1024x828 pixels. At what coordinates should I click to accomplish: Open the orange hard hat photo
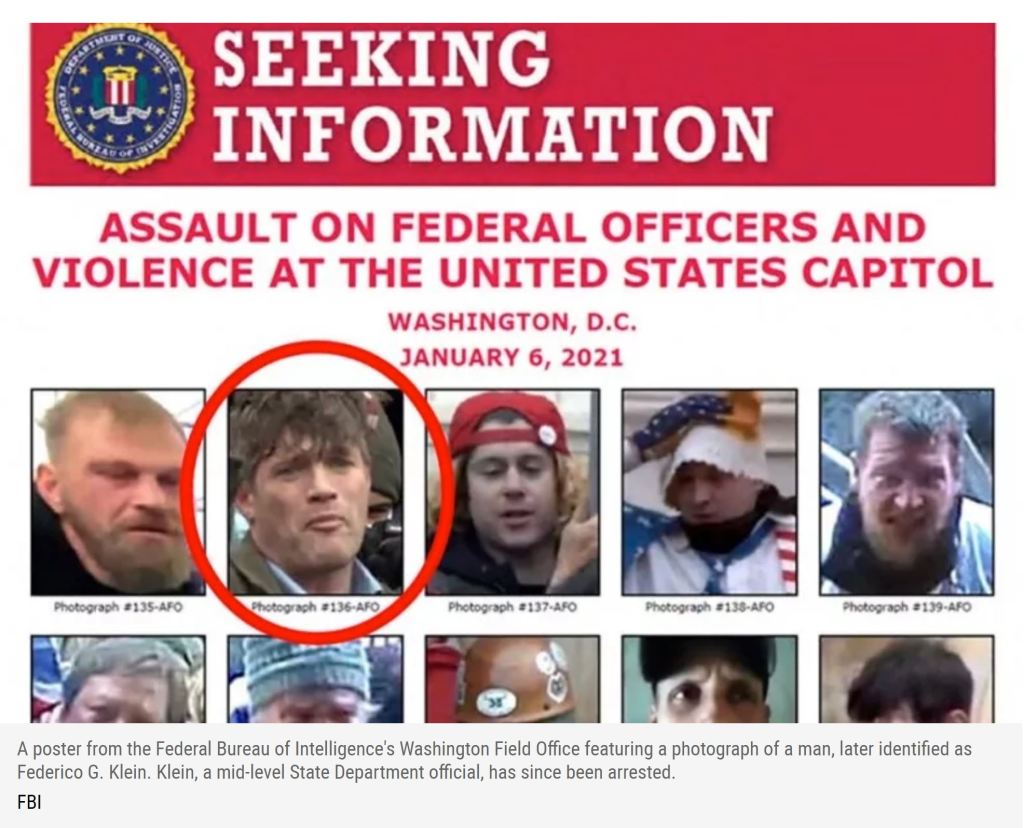[x=513, y=679]
